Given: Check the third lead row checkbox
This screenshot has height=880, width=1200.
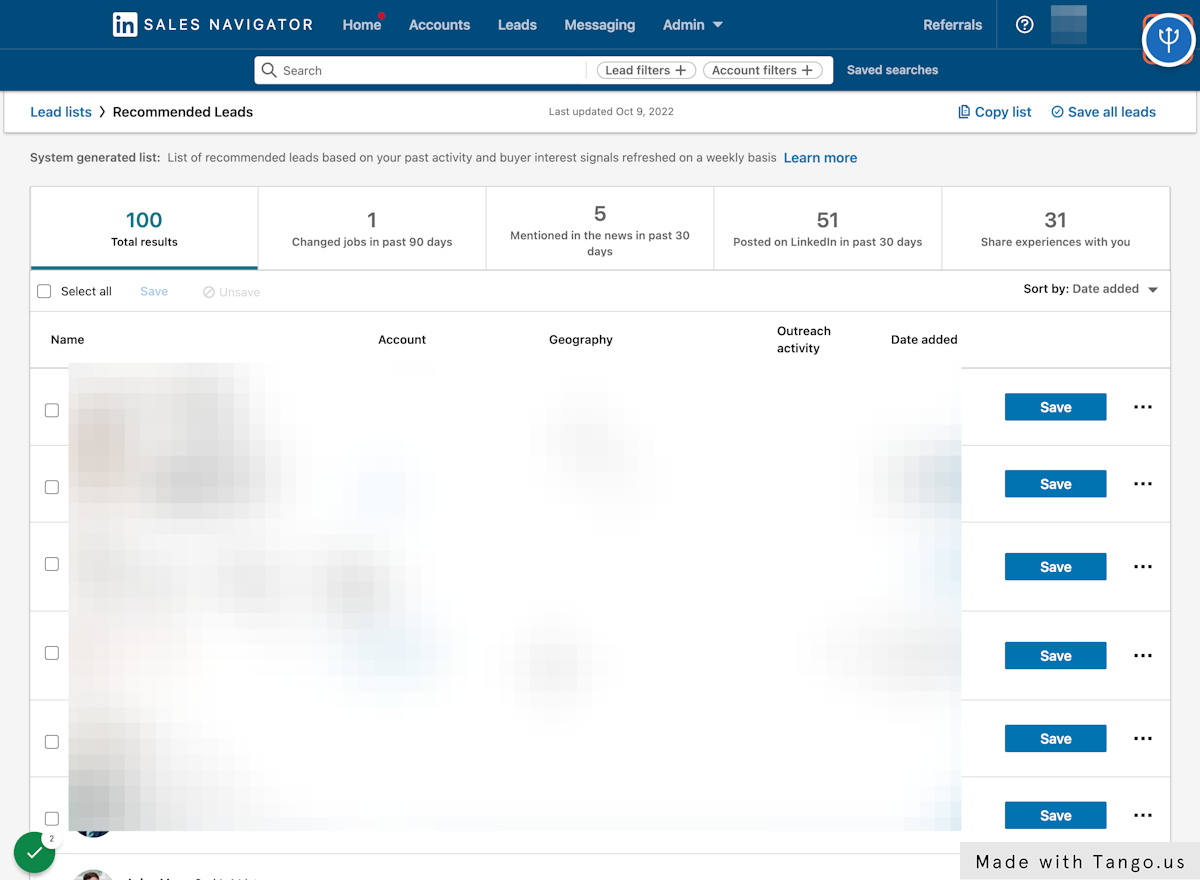Looking at the screenshot, I should pyautogui.click(x=52, y=564).
